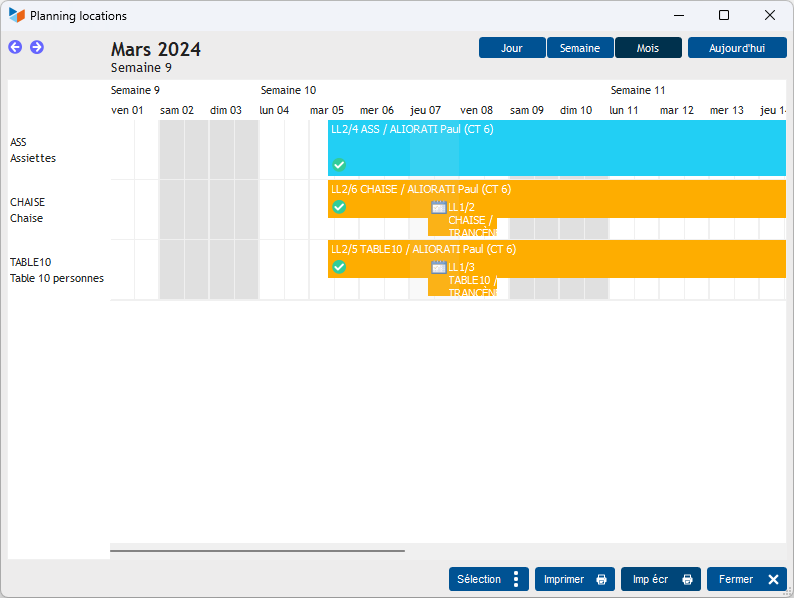Click the green checkmark on the TABLE10 booking
794x598 pixels.
pyautogui.click(x=339, y=267)
